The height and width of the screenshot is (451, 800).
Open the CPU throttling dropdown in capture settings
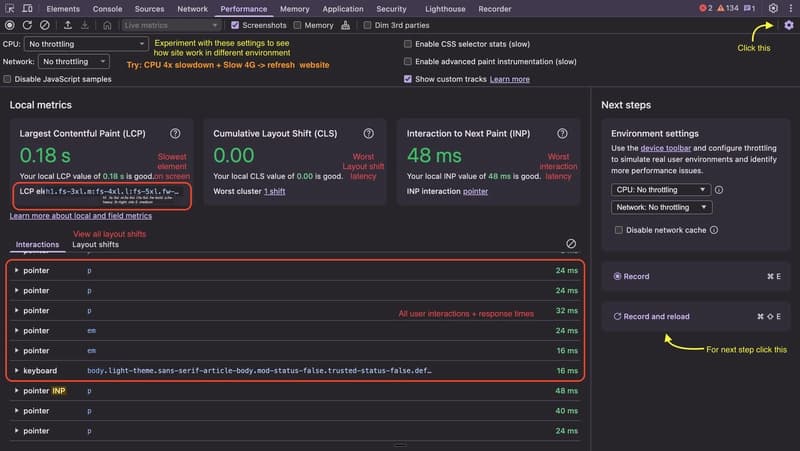(x=86, y=44)
